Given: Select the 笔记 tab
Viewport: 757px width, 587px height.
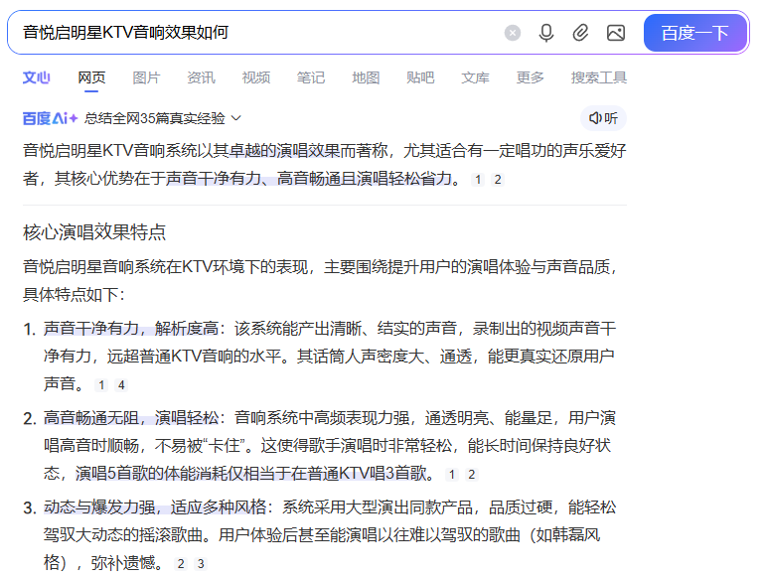Looking at the screenshot, I should coord(311,77).
